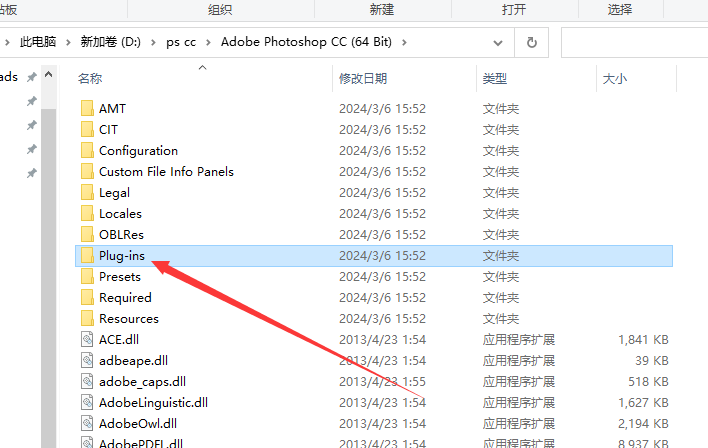Click the 2024/3/6 15:52 date of Legal
The height and width of the screenshot is (448, 708).
click(382, 192)
